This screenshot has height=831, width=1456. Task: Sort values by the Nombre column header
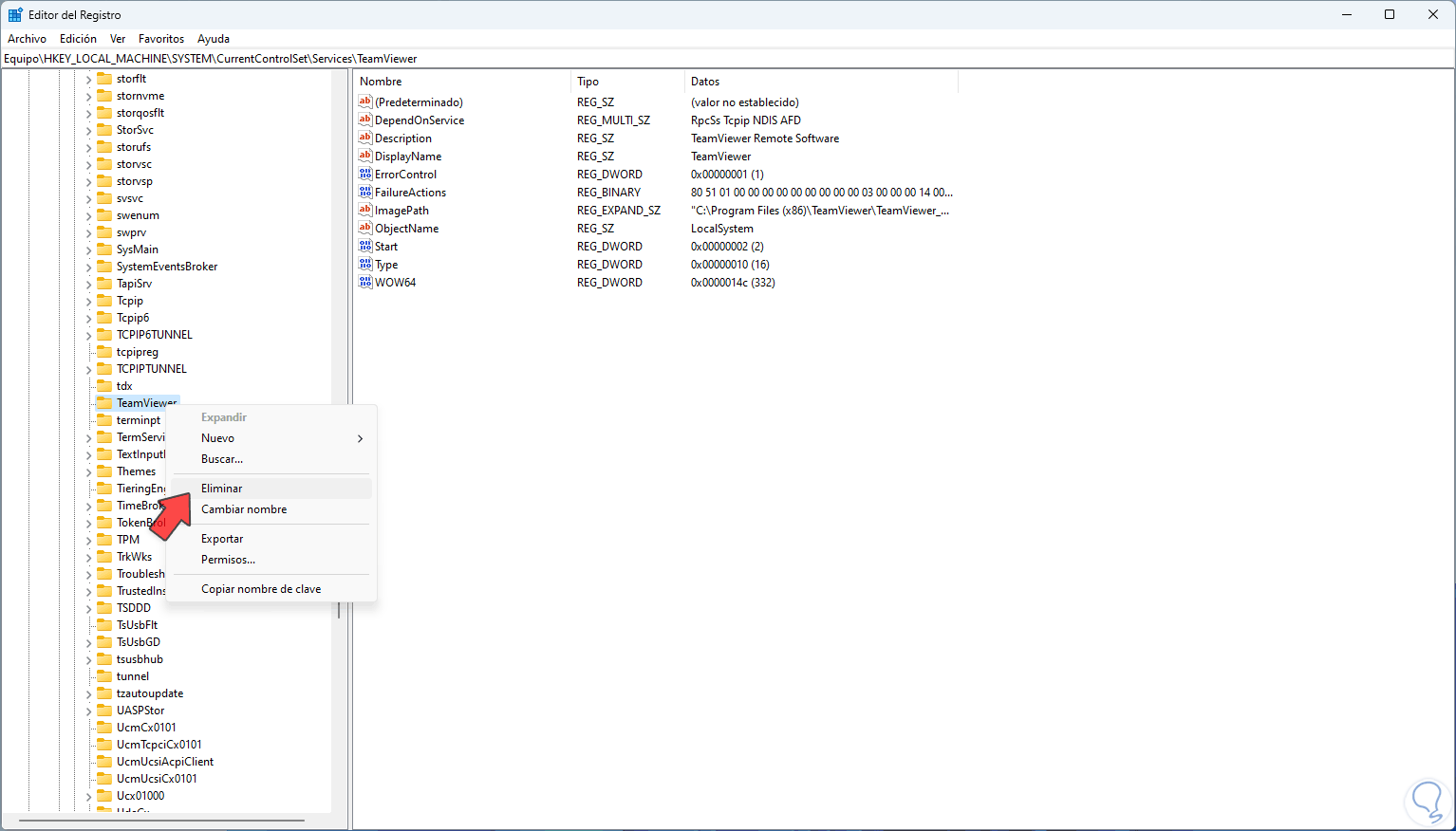(462, 82)
